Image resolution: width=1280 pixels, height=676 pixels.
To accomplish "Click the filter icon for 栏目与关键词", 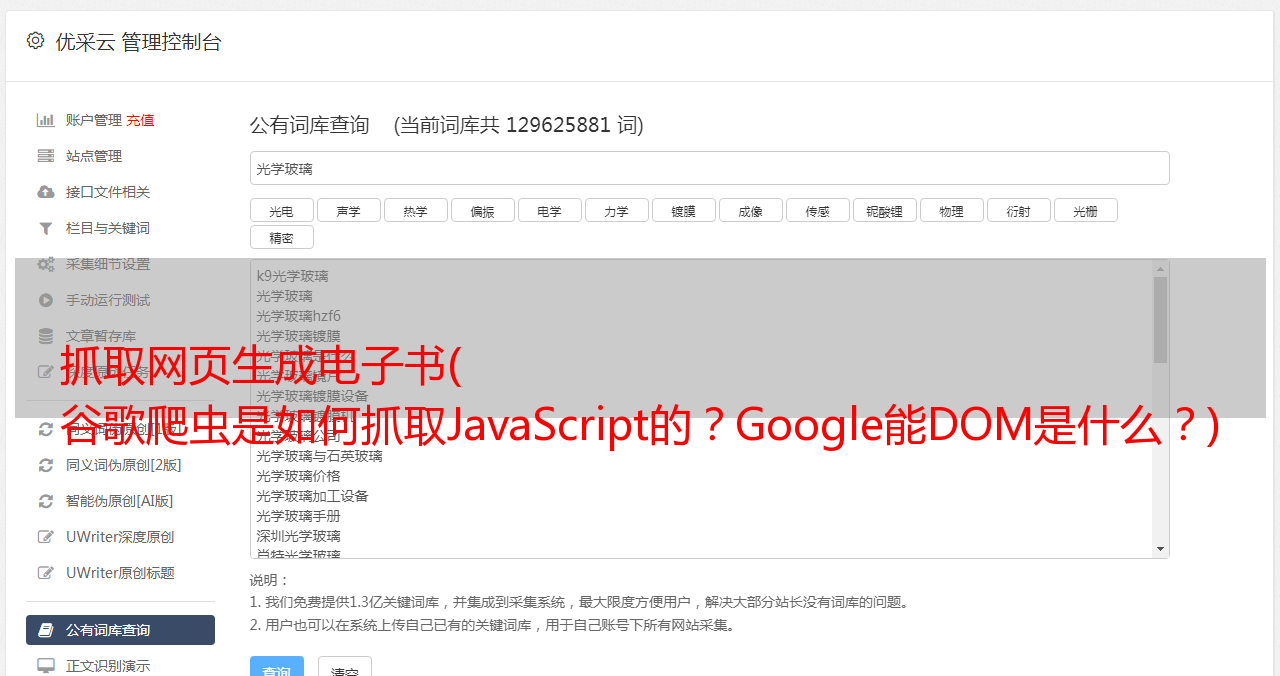I will (46, 228).
